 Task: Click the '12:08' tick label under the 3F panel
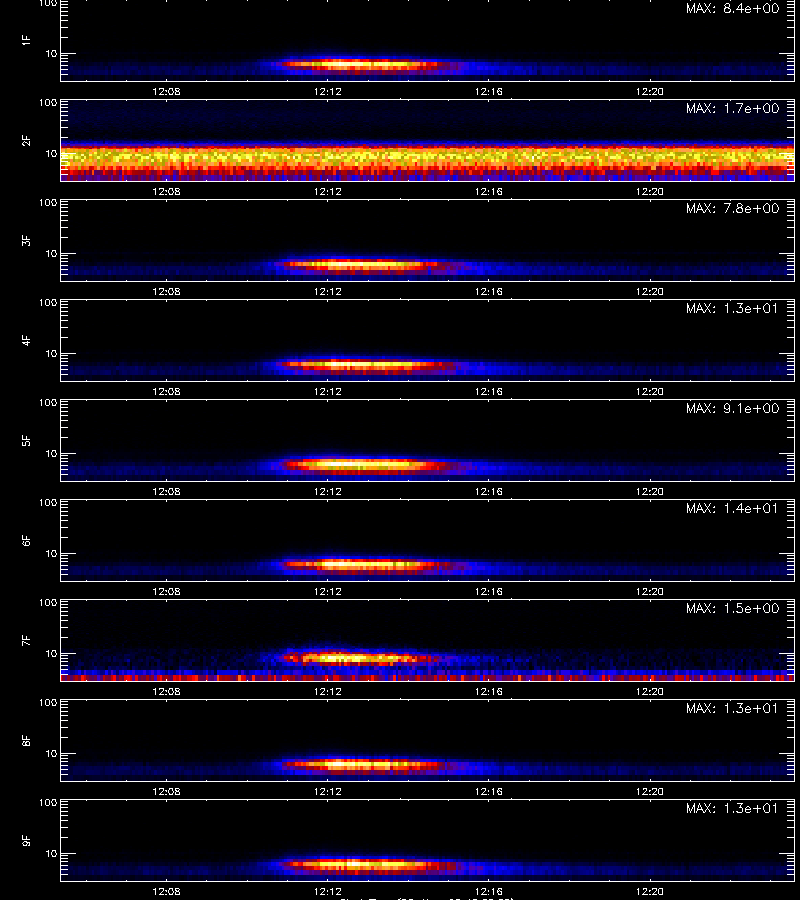tap(166, 292)
